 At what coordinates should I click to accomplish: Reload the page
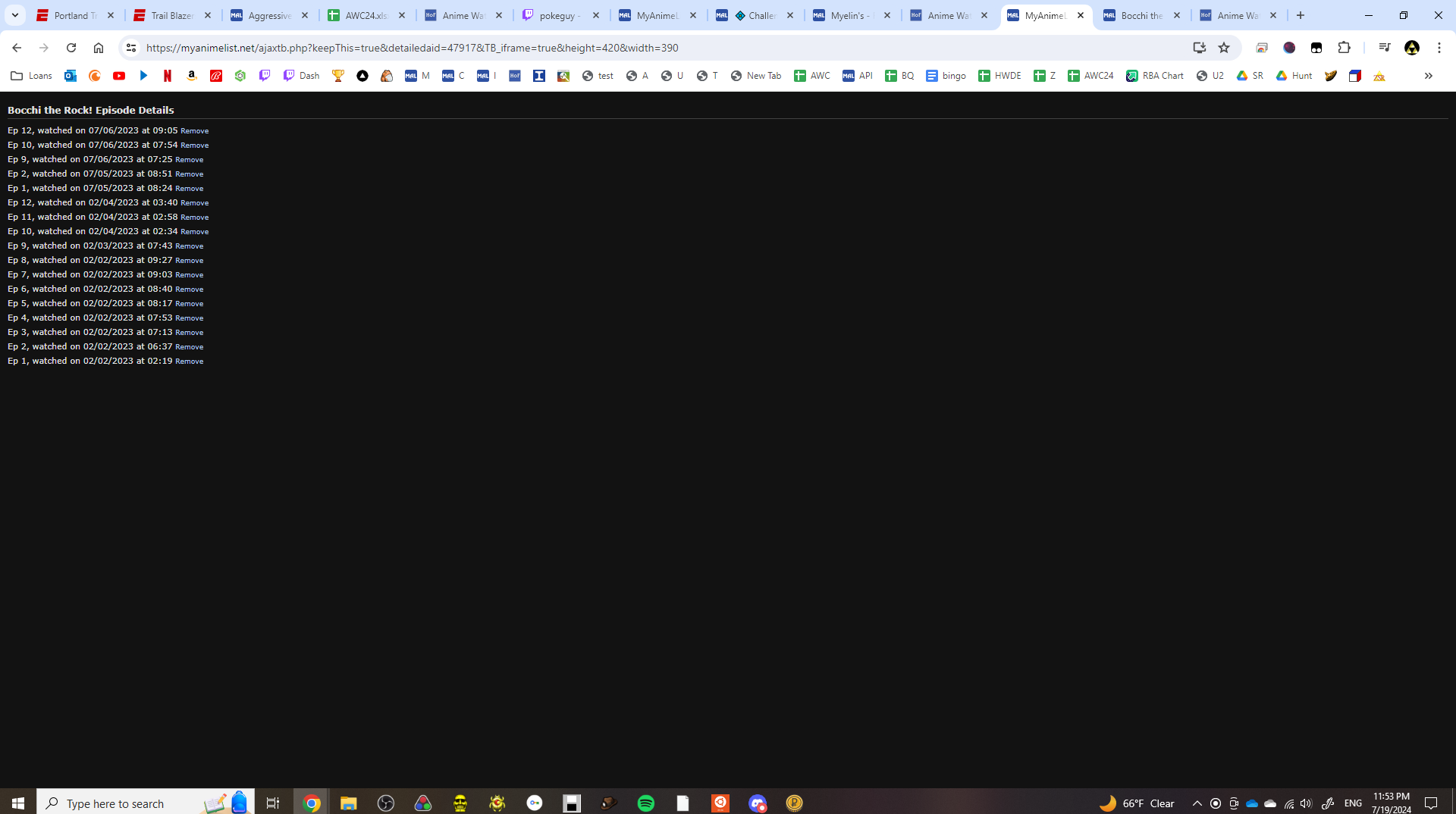pyautogui.click(x=71, y=48)
